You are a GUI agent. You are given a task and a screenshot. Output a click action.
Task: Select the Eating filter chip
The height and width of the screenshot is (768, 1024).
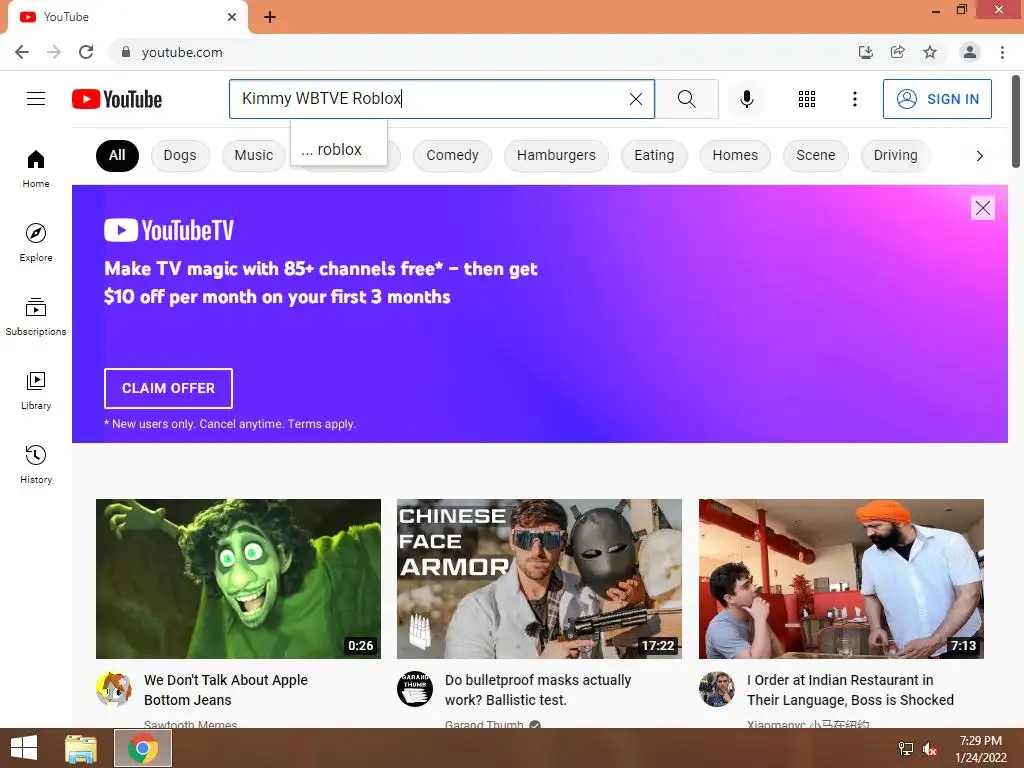pyautogui.click(x=654, y=155)
